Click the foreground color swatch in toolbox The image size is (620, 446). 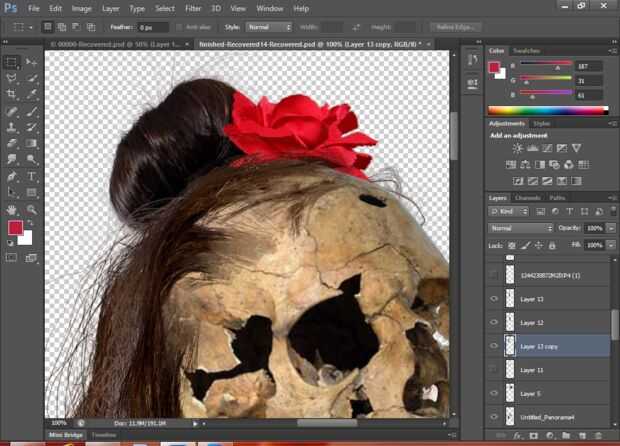[15, 228]
